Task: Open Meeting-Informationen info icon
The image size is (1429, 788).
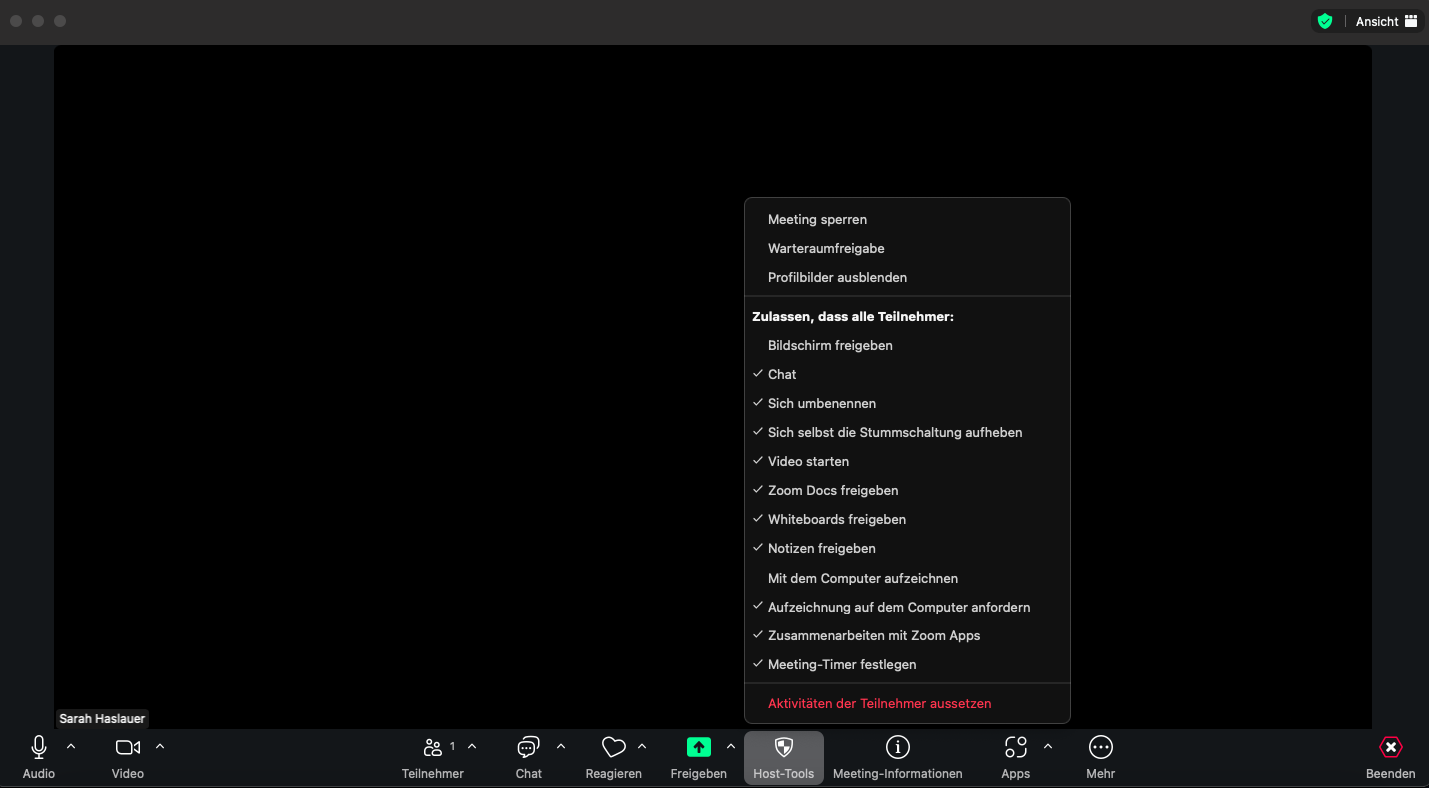Action: tap(897, 748)
